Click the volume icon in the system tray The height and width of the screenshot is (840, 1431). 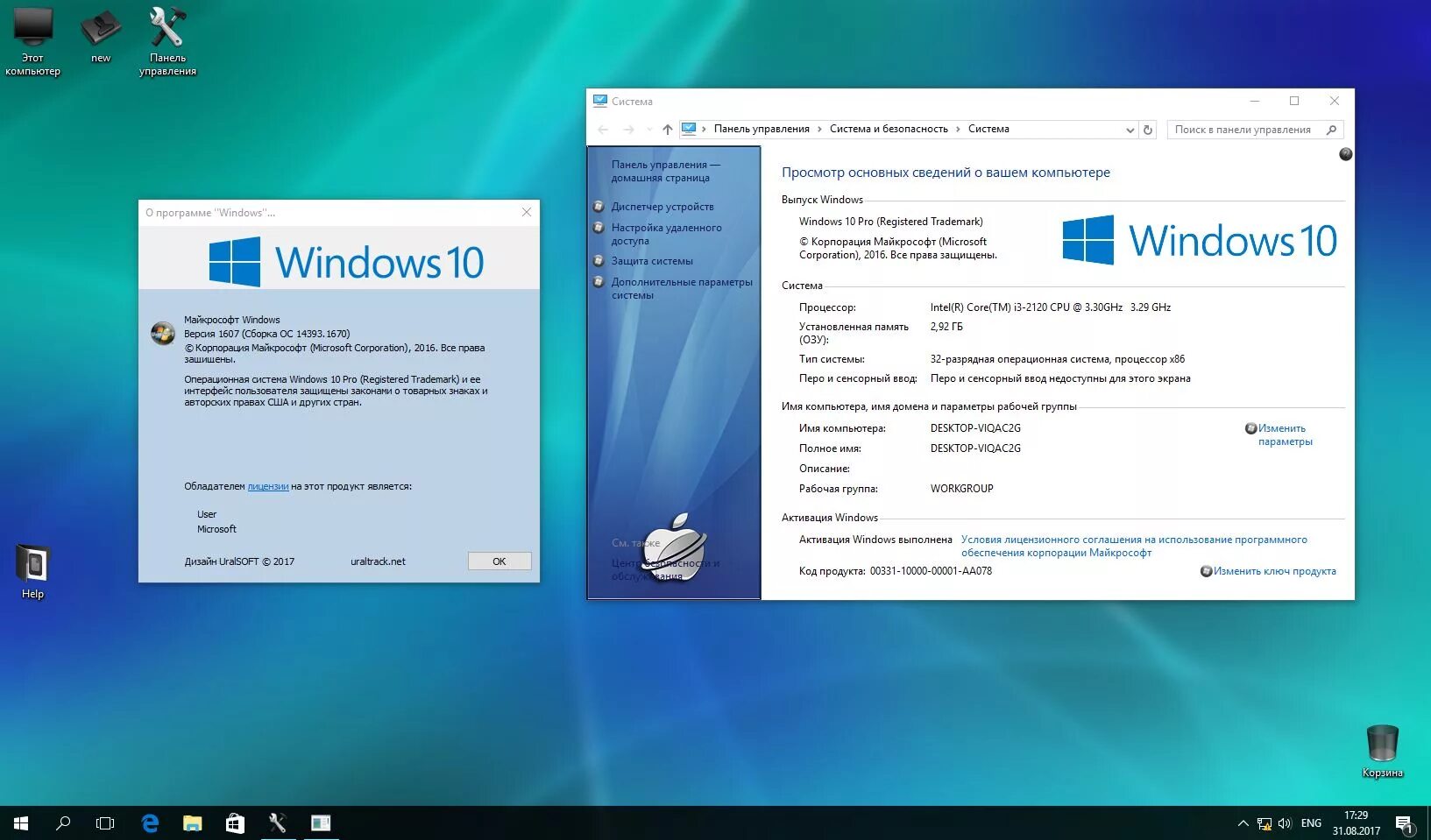[1285, 823]
